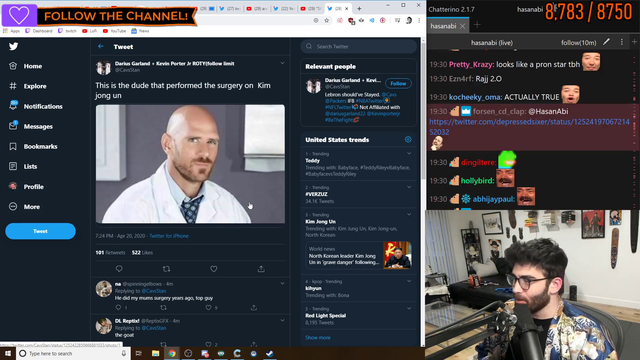Close the hasanabi Chatterino tab
Image resolution: width=640 pixels, height=360 pixels.
click(462, 26)
